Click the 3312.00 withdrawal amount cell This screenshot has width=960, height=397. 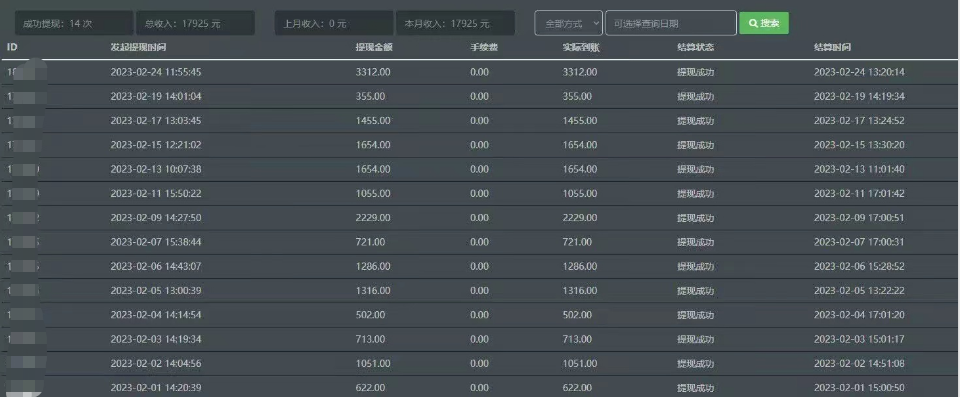(373, 72)
